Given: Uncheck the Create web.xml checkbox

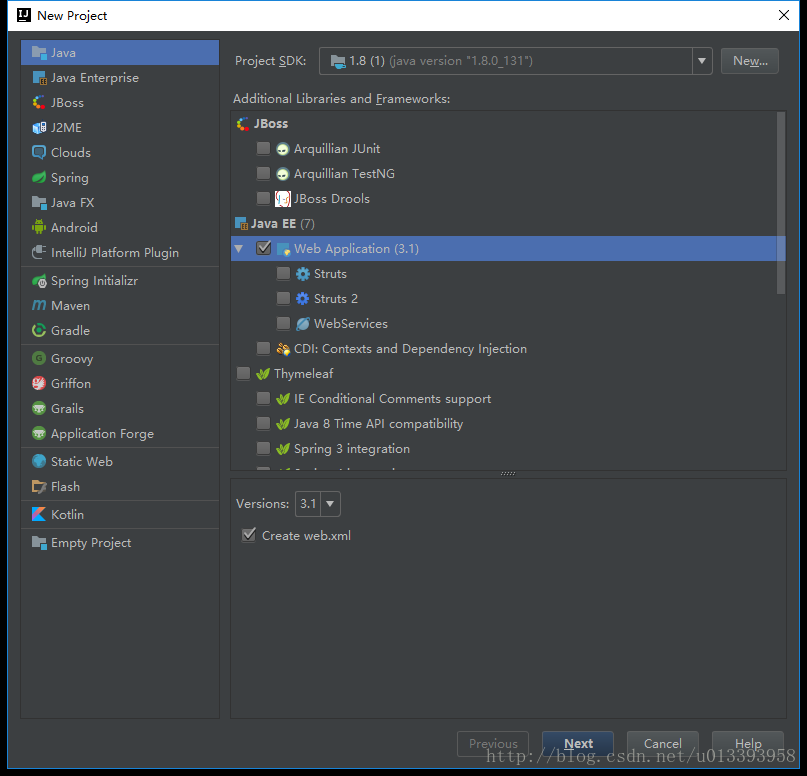Looking at the screenshot, I should point(249,535).
